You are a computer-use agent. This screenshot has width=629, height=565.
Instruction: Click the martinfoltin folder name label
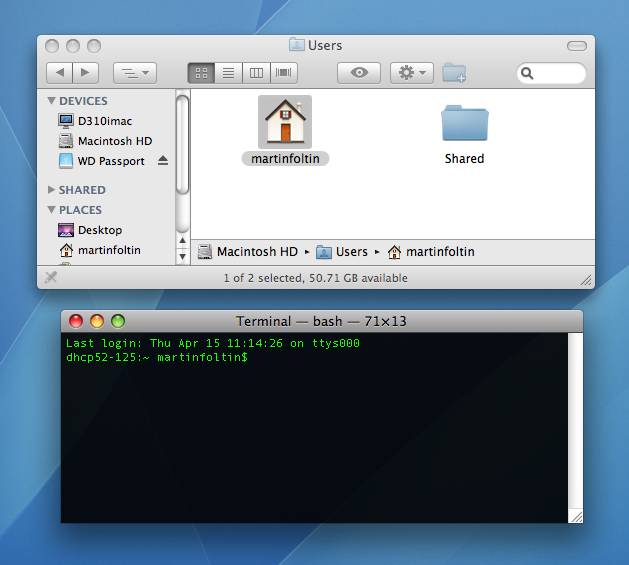285,159
